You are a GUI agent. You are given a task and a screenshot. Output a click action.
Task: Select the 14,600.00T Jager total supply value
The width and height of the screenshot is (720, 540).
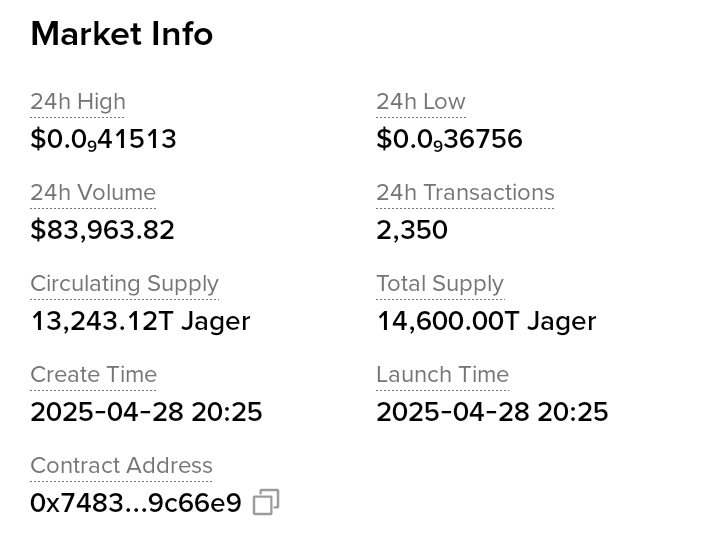click(486, 321)
